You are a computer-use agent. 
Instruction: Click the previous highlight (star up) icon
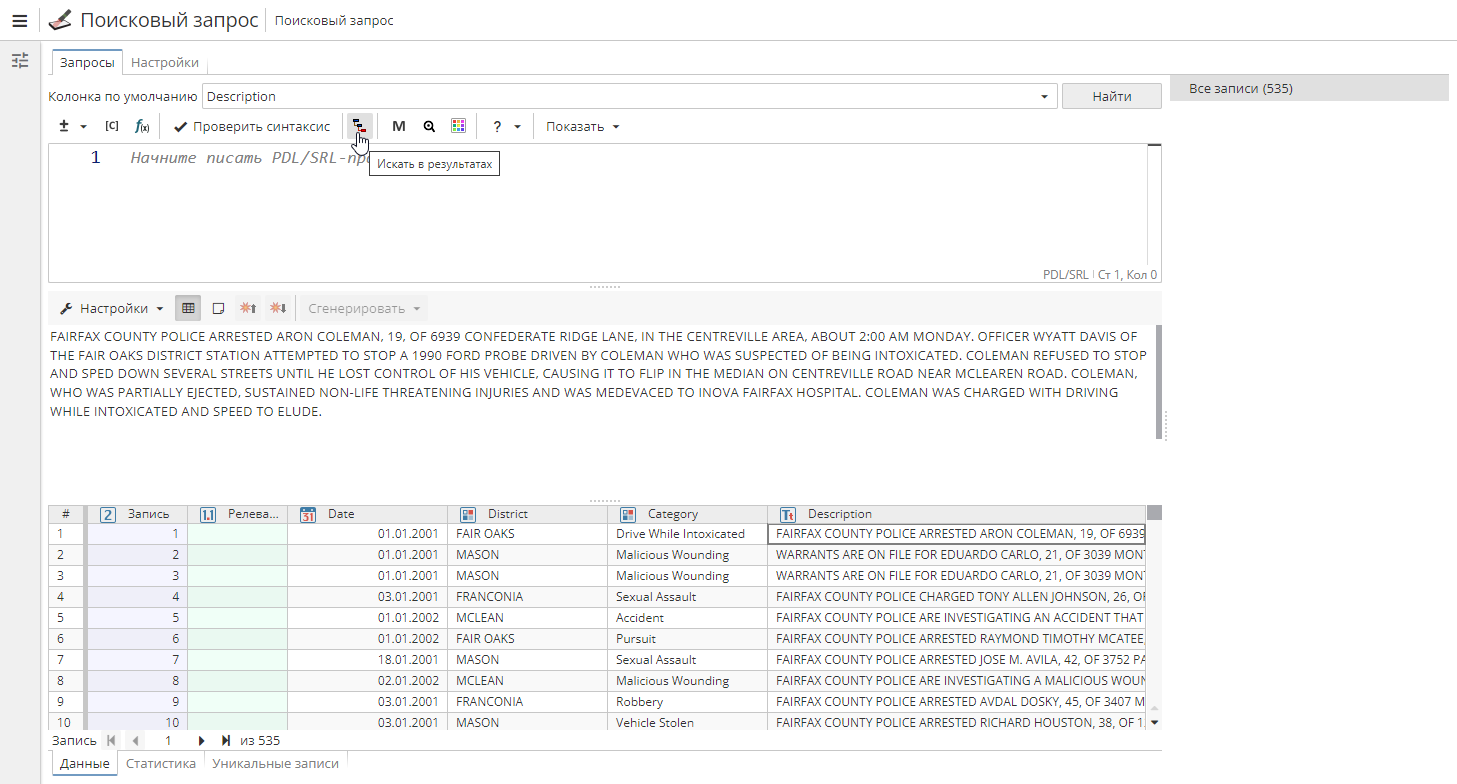[248, 308]
